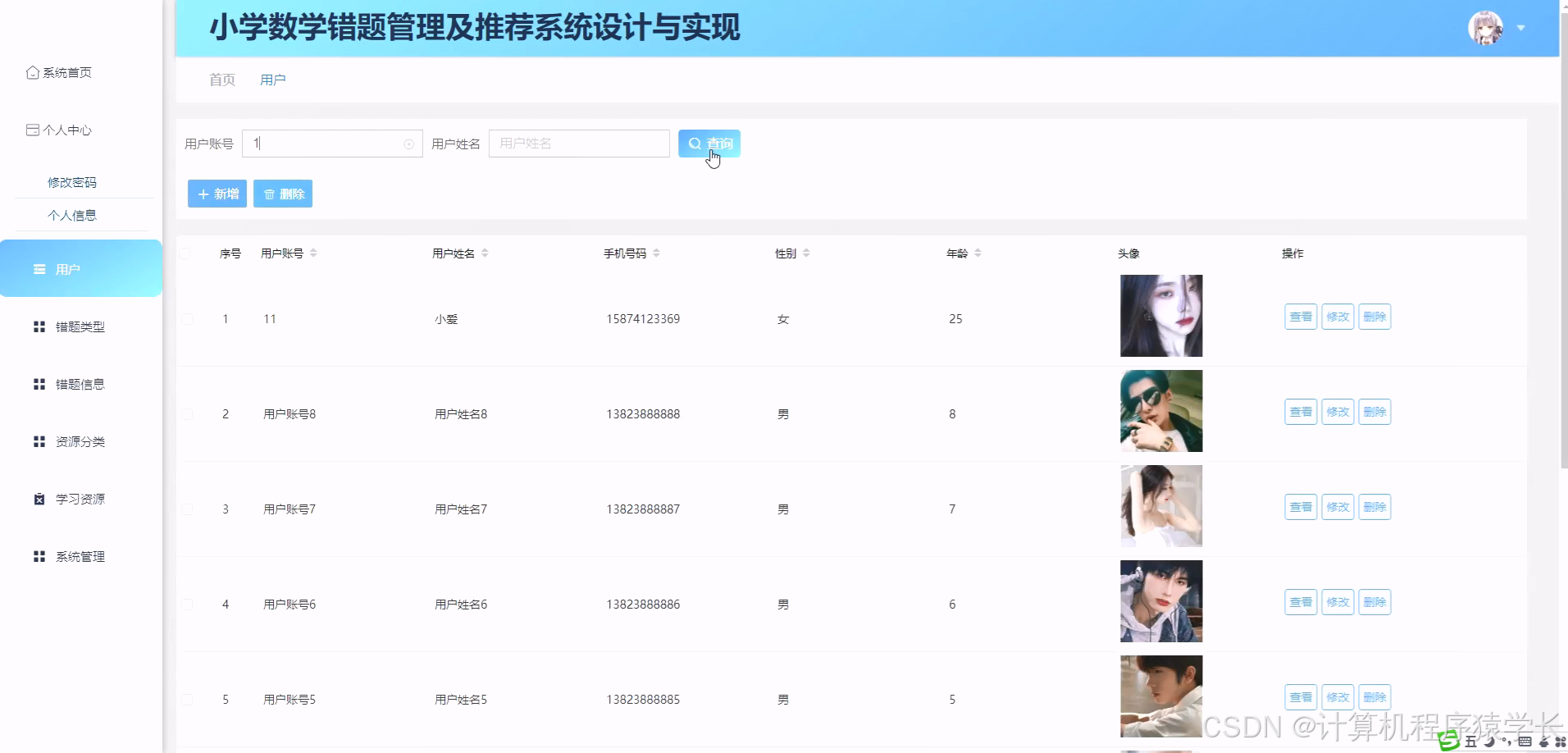Open avatar photo of 用户账号6
Image resolution: width=1568 pixels, height=753 pixels.
[x=1161, y=601]
